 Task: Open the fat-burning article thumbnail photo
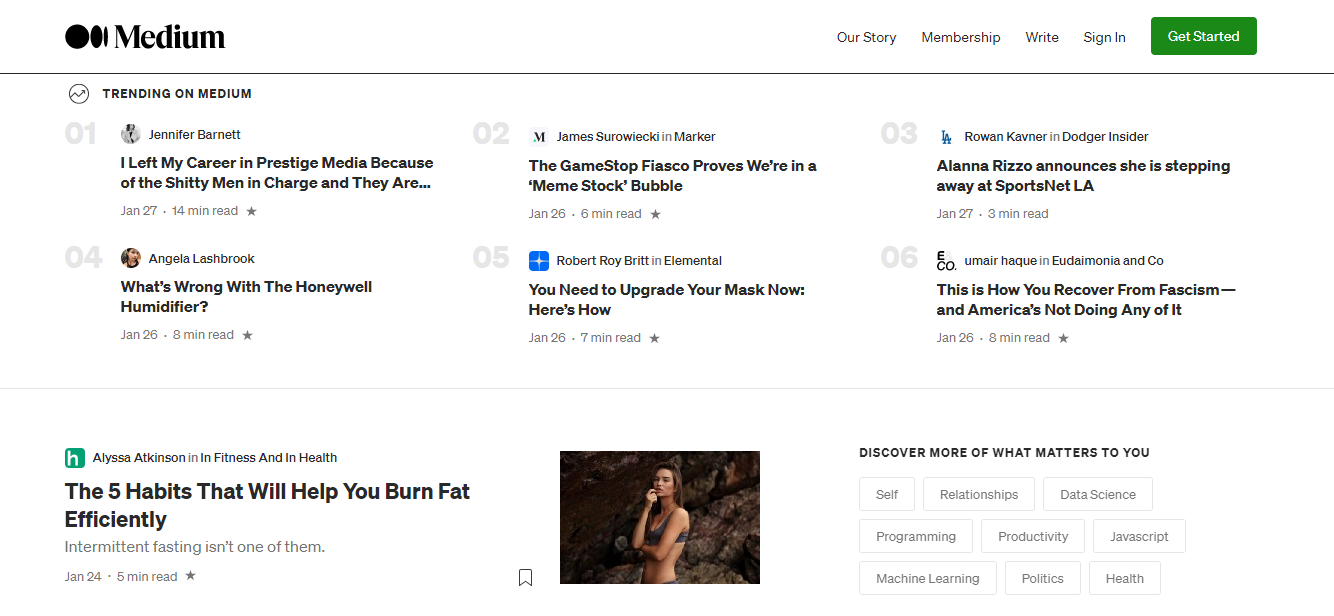coord(660,518)
